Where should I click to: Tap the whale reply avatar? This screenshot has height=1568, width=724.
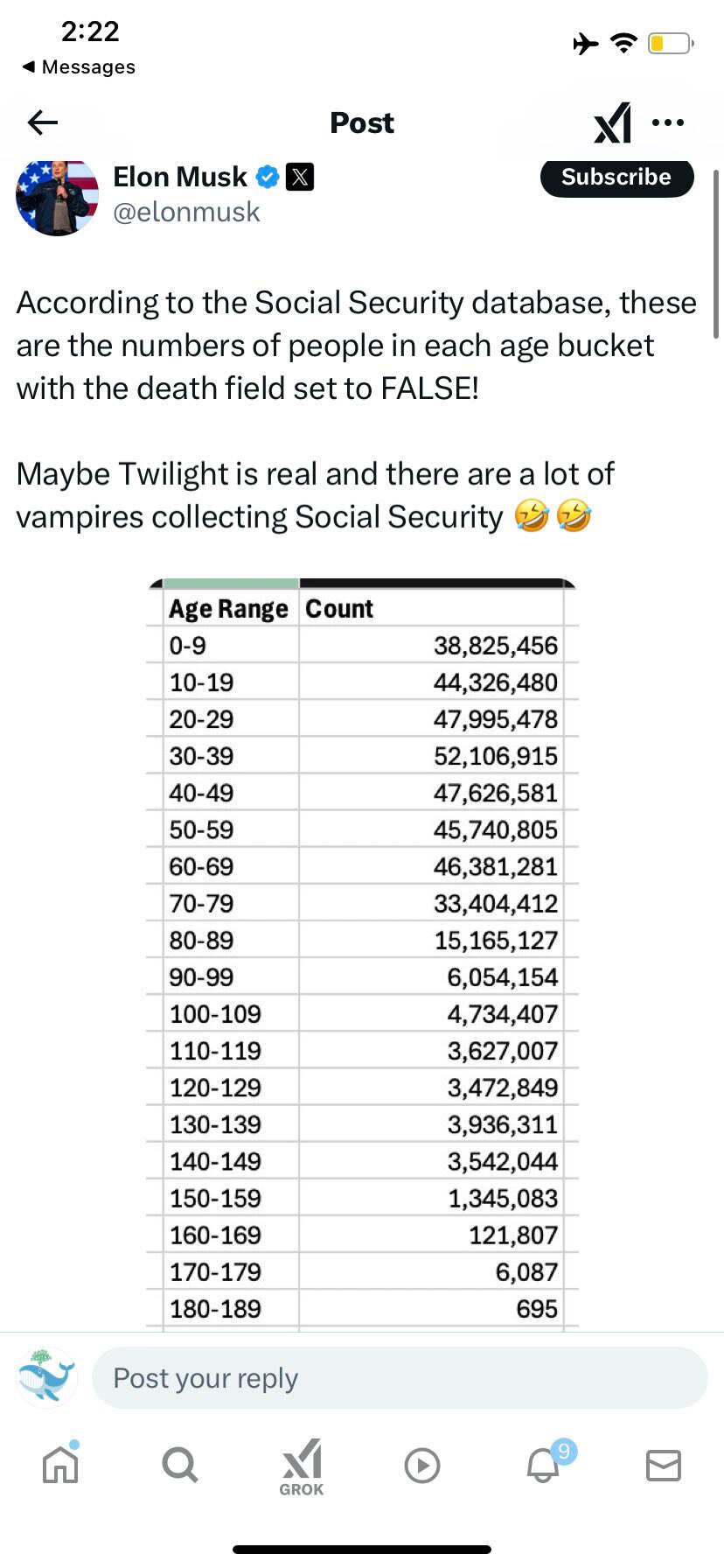point(46,1378)
